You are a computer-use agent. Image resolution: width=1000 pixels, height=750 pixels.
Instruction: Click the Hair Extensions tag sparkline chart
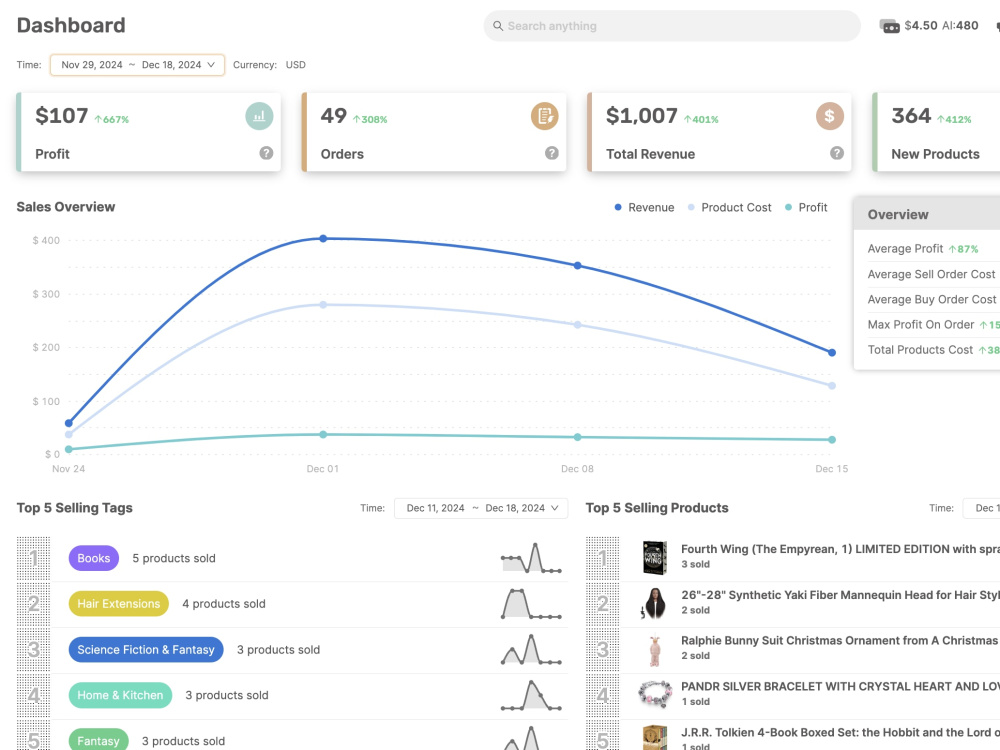click(x=531, y=603)
